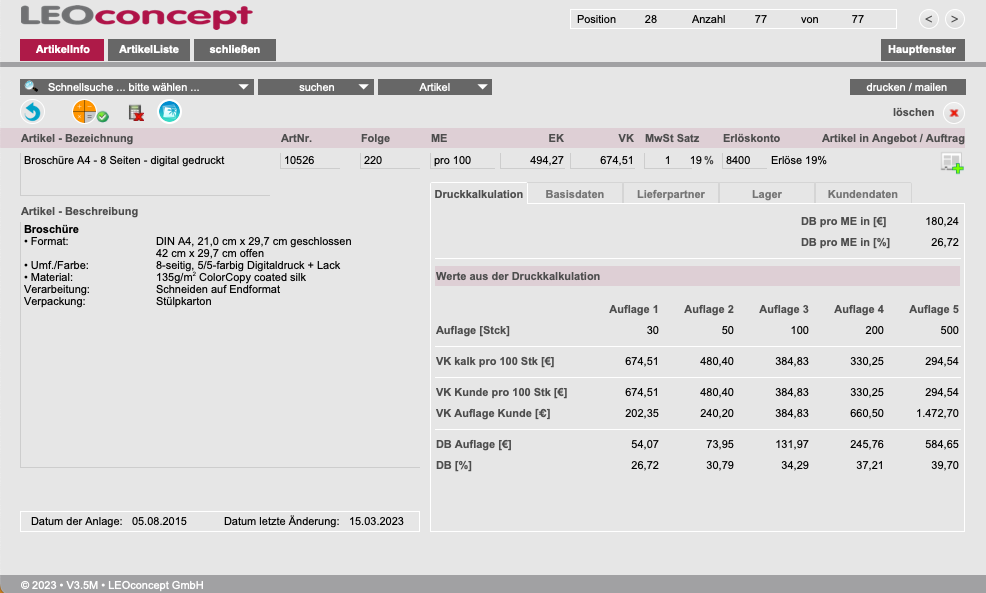The image size is (986, 593).
Task: Open the Artikel dropdown menu
Action: pyautogui.click(x=435, y=87)
